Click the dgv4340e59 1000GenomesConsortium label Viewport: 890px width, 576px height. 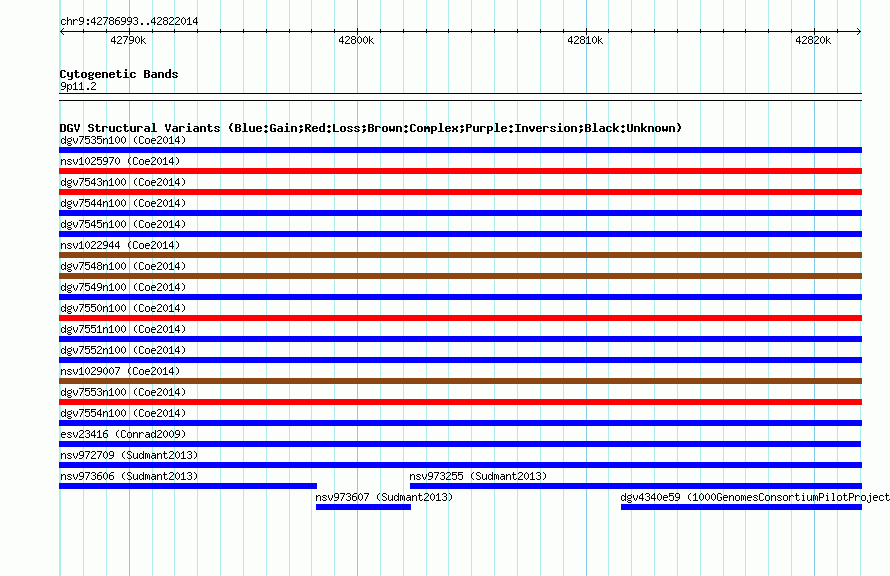[x=755, y=497]
